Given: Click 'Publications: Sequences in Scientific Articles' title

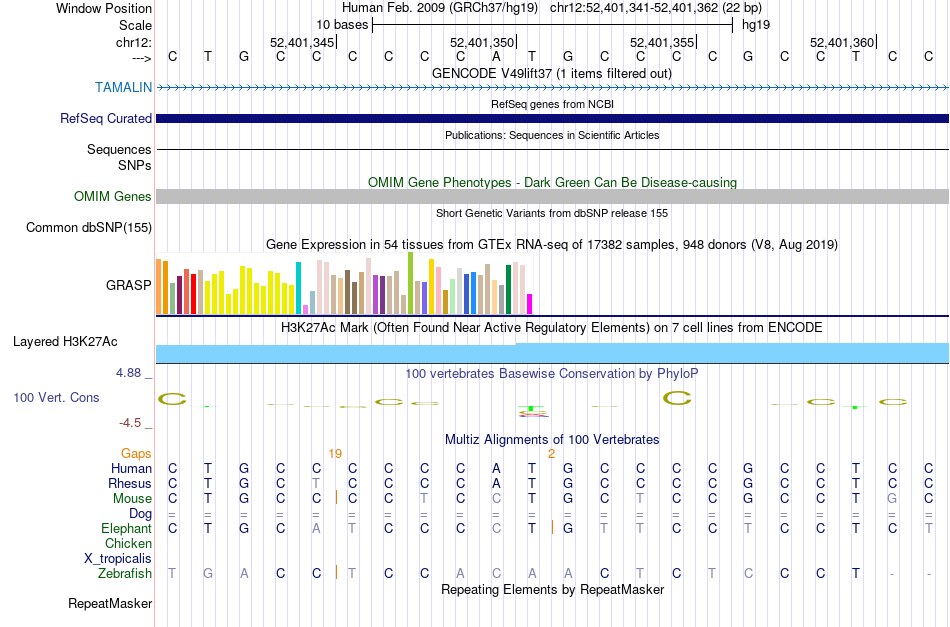Looking at the screenshot, I should coord(552,135).
